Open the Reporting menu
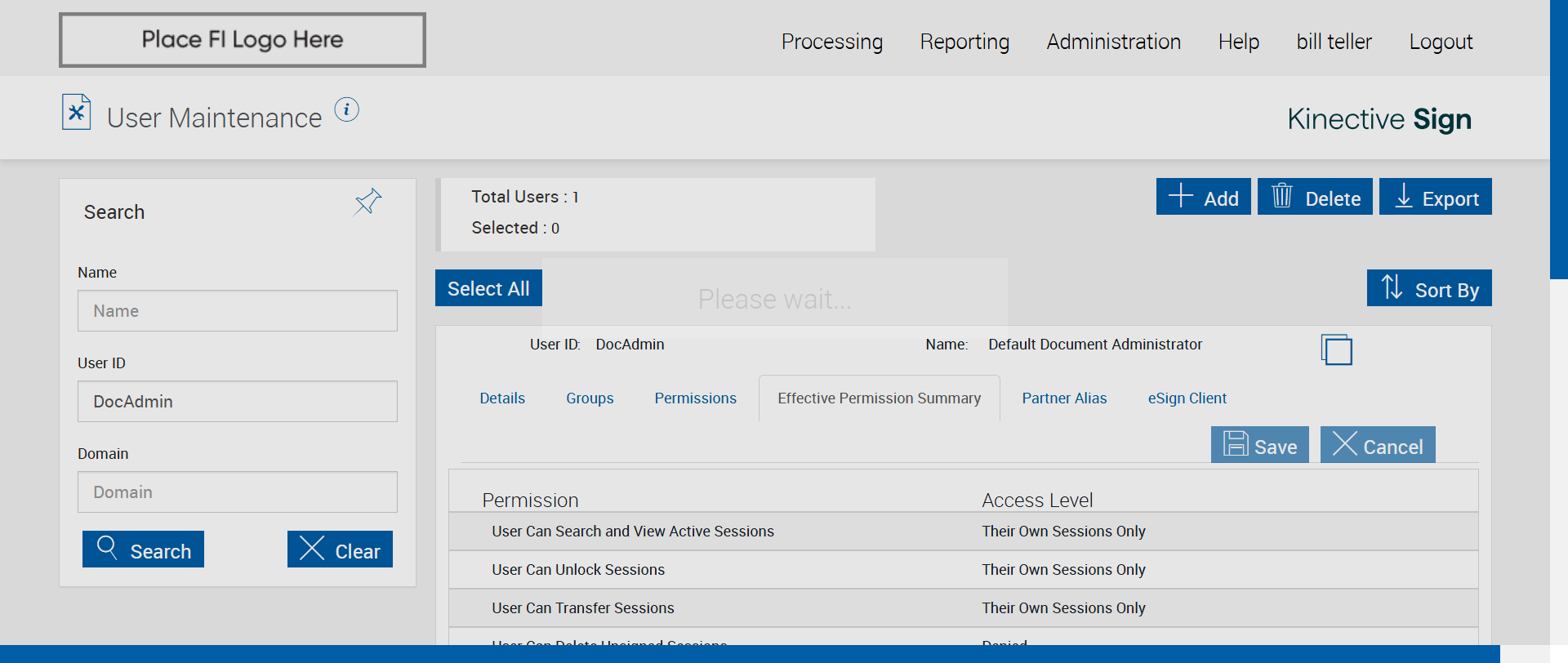The height and width of the screenshot is (663, 1568). 964,42
